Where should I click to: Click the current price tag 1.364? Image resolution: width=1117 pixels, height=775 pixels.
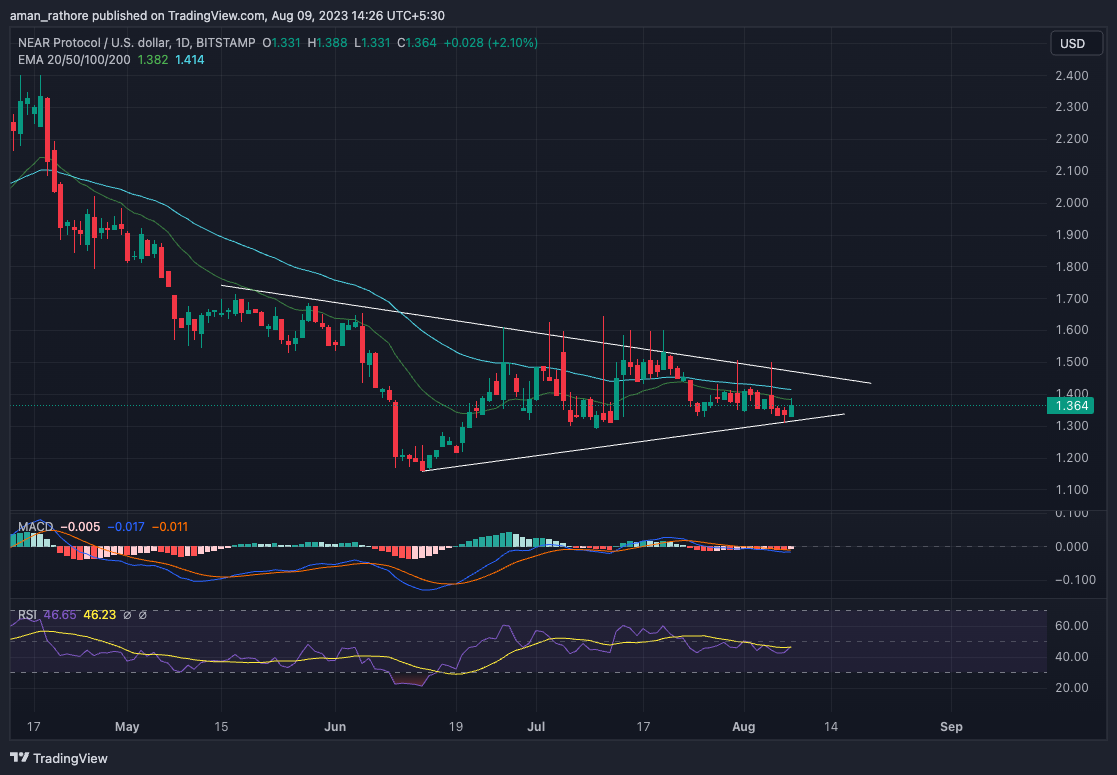coord(1071,406)
